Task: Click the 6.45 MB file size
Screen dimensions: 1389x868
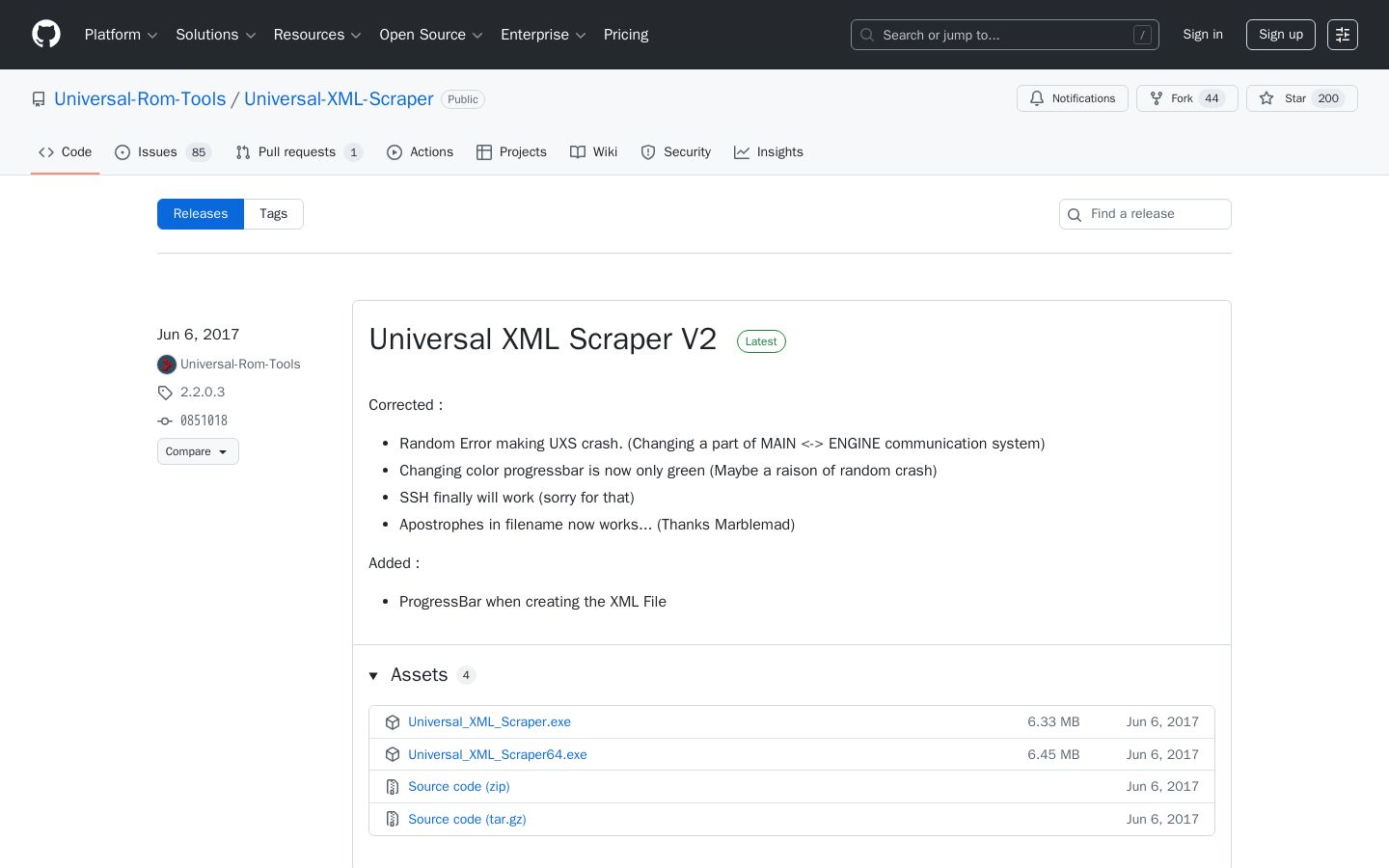Action: 1053,755
